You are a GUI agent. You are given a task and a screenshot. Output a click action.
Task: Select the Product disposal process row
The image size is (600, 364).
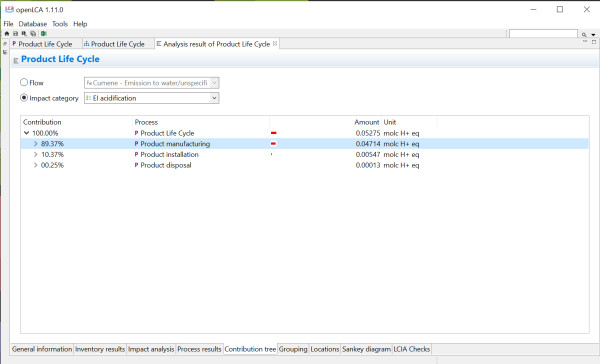[305, 165]
